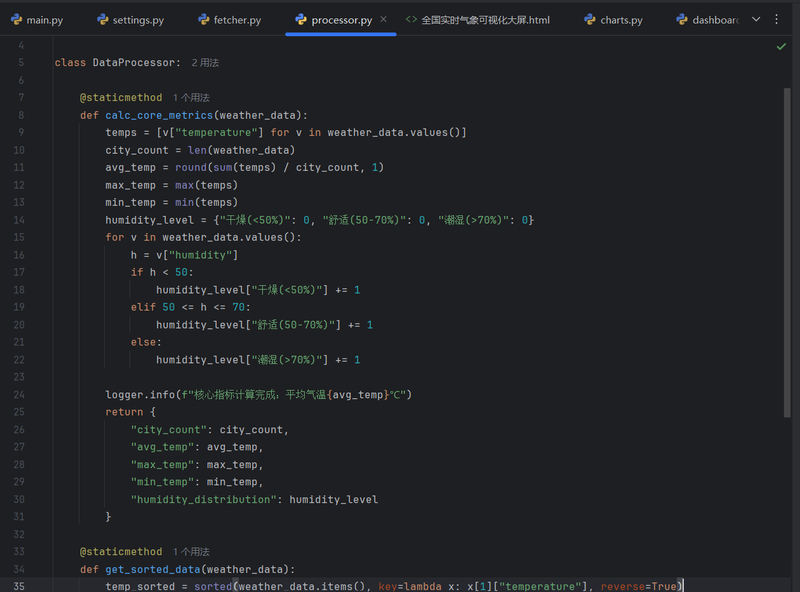Switch to charts.py tab
Image resolution: width=800 pixels, height=592 pixels.
click(x=614, y=20)
